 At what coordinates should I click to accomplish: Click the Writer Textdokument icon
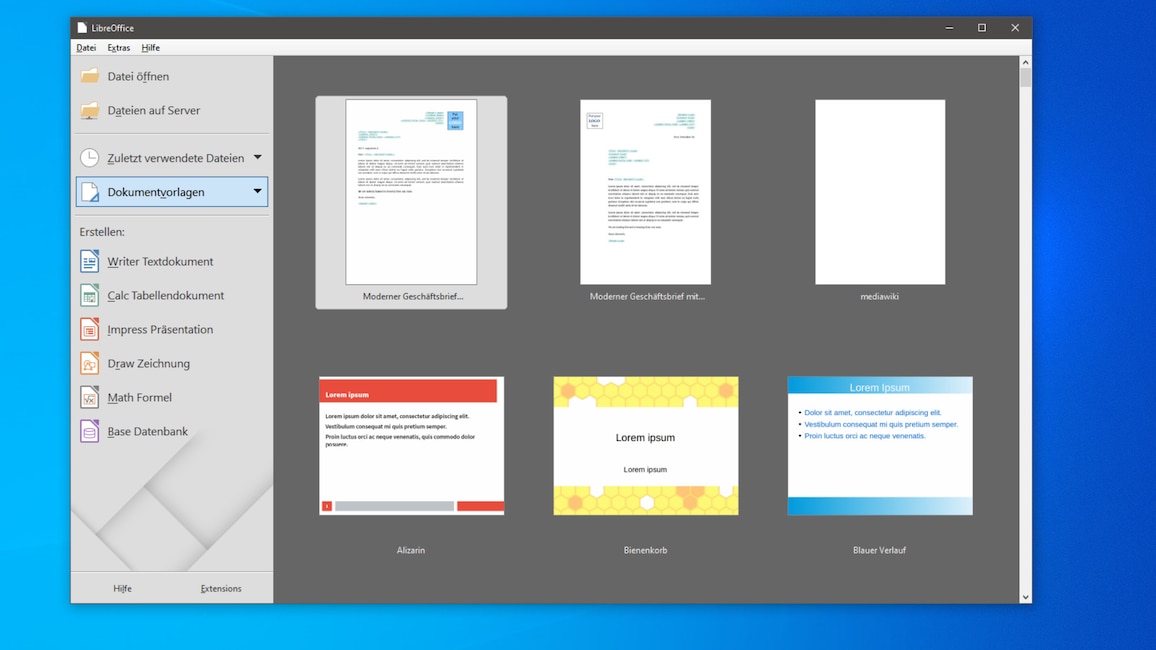(x=89, y=262)
